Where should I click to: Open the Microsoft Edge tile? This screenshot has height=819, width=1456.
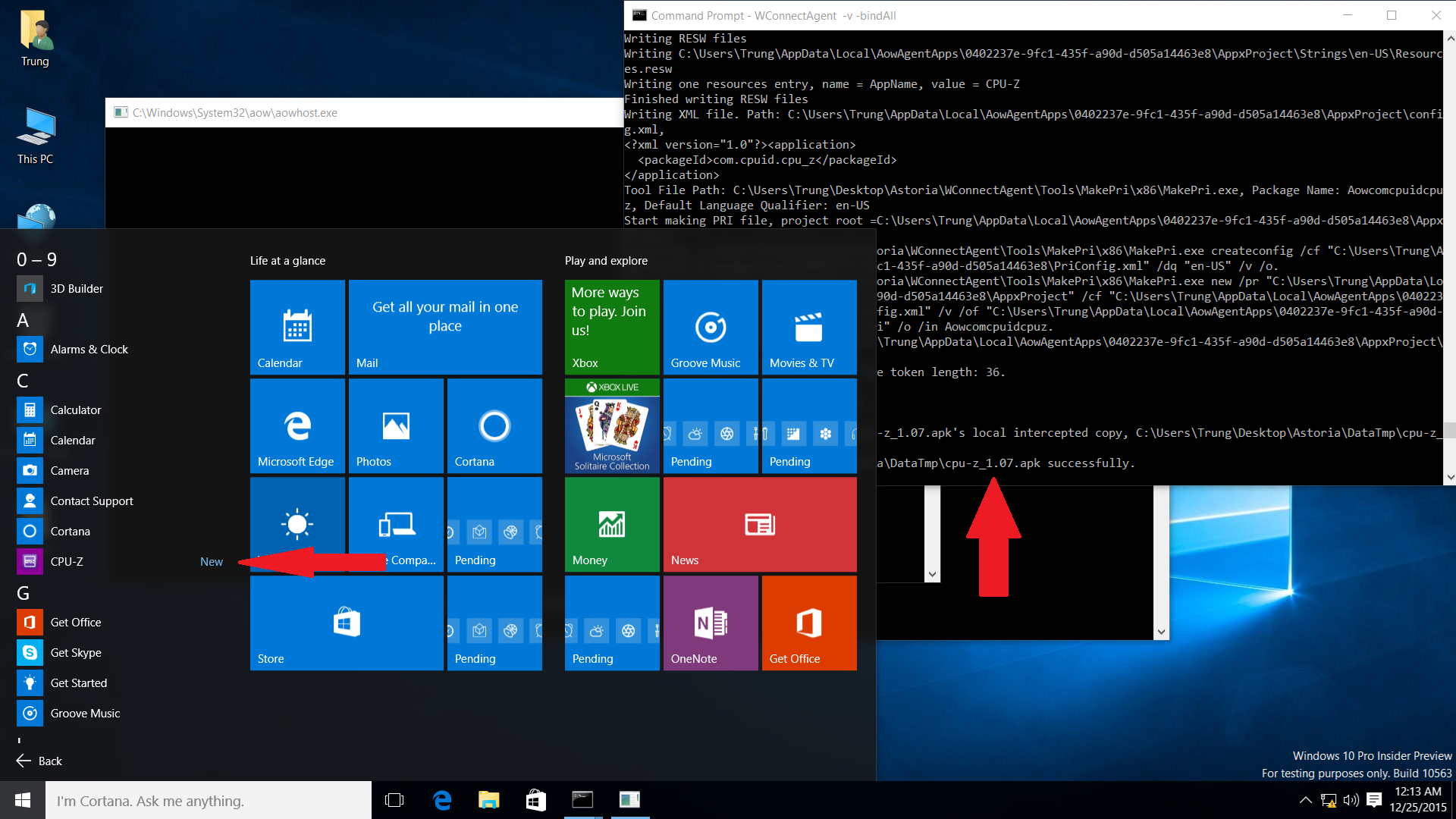coord(297,425)
